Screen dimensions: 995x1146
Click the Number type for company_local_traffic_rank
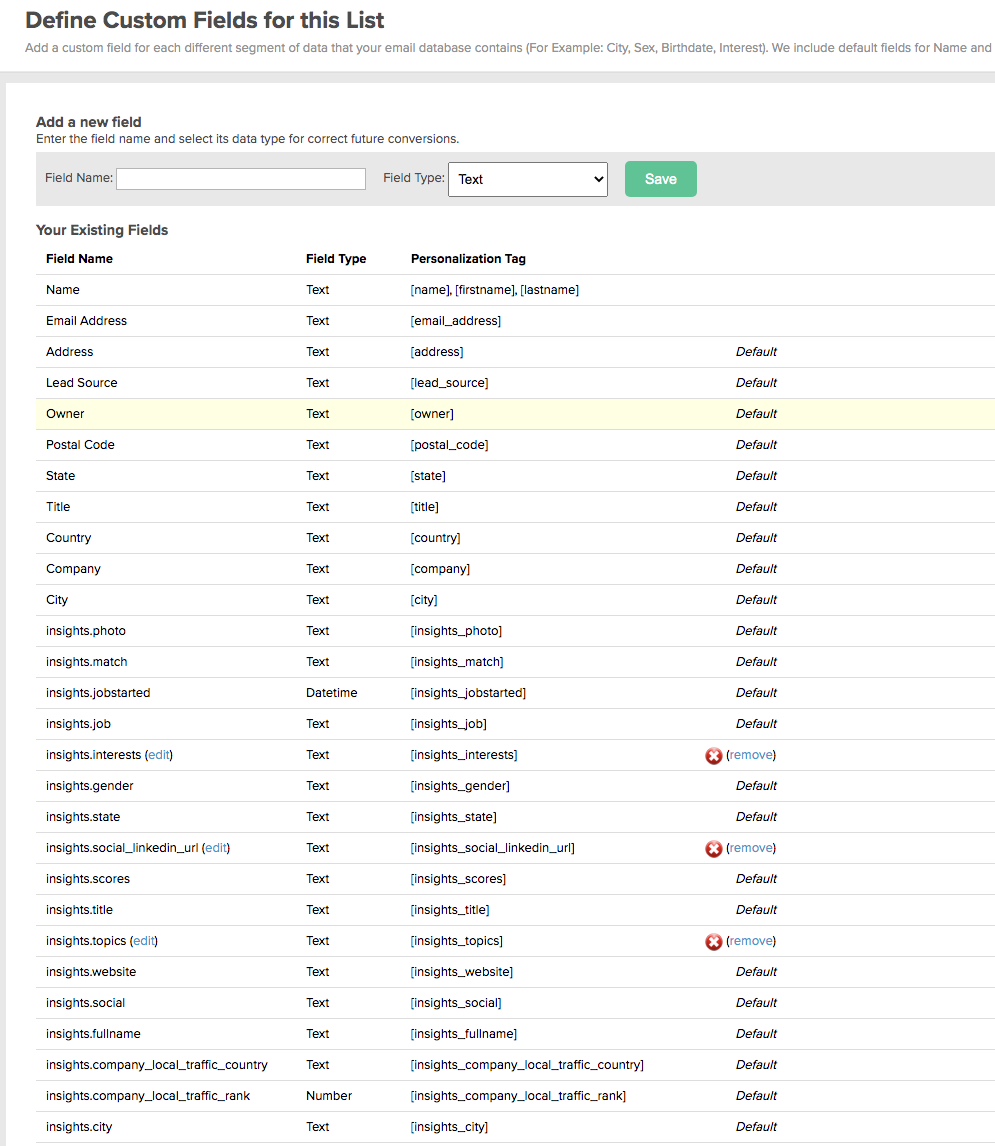329,1096
